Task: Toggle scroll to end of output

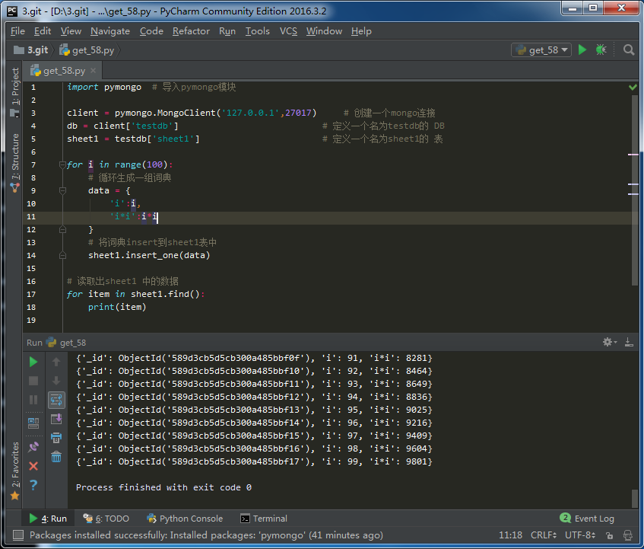Action: pos(56,419)
